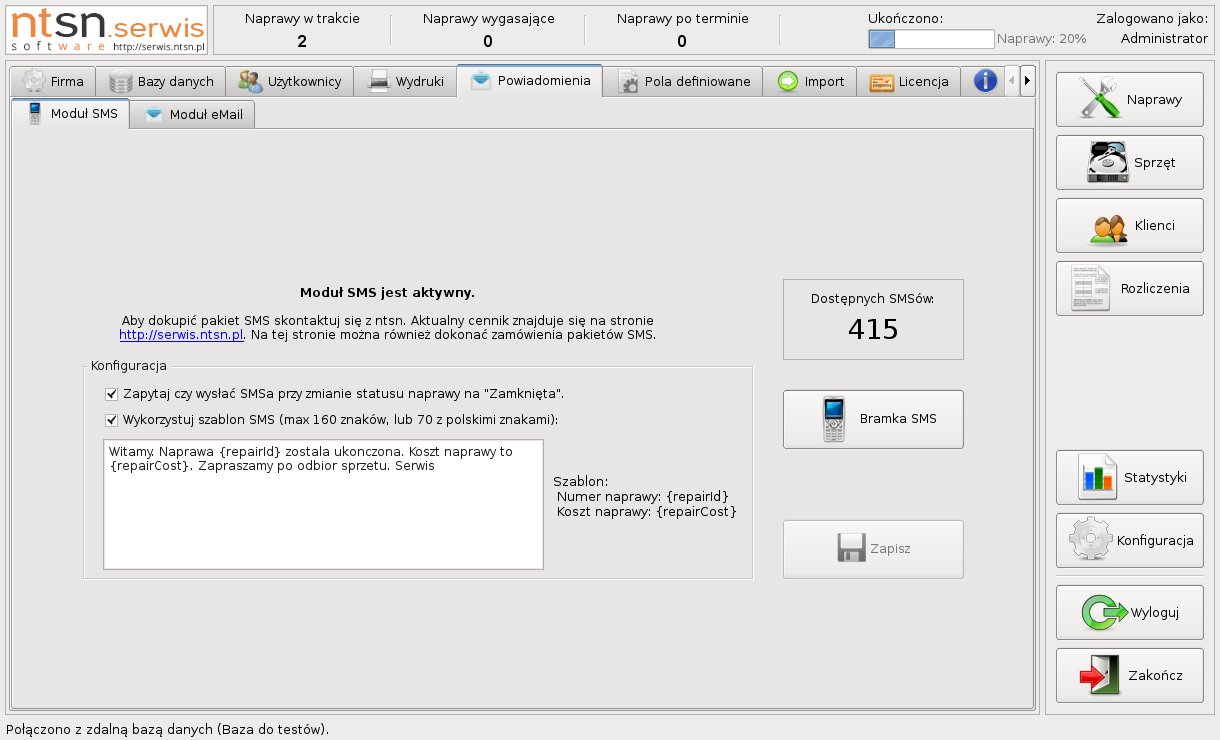This screenshot has height=740, width=1220.
Task: Click the Konfiguracja gear button
Action: [1129, 541]
